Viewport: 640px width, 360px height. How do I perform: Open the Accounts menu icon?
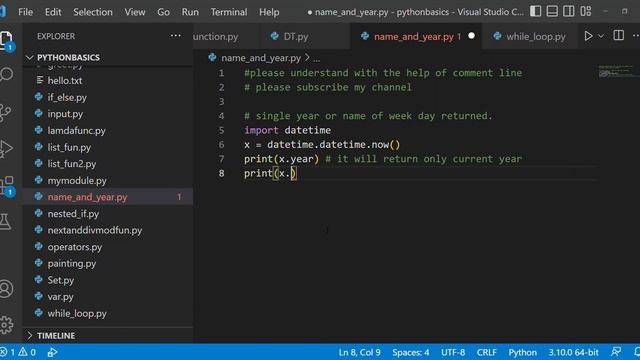point(6,289)
